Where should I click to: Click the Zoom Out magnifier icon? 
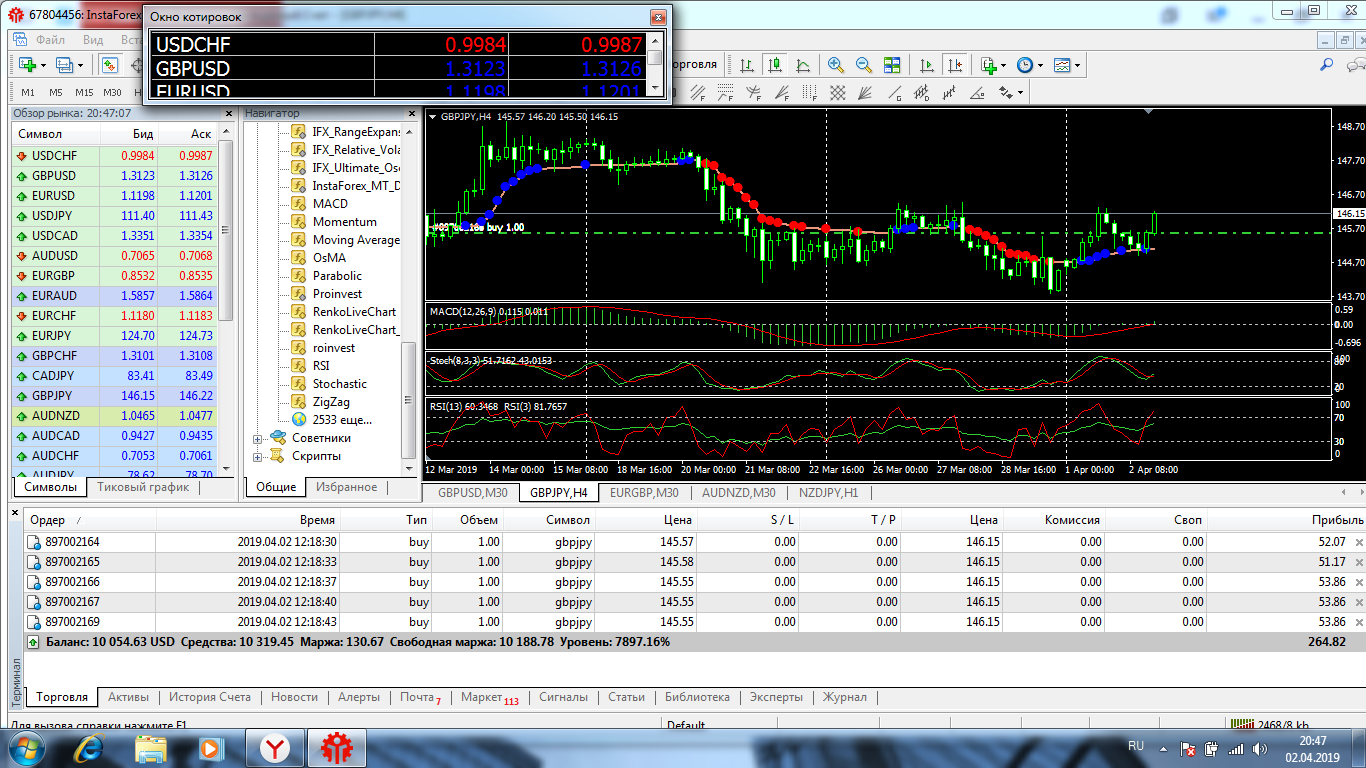(864, 65)
